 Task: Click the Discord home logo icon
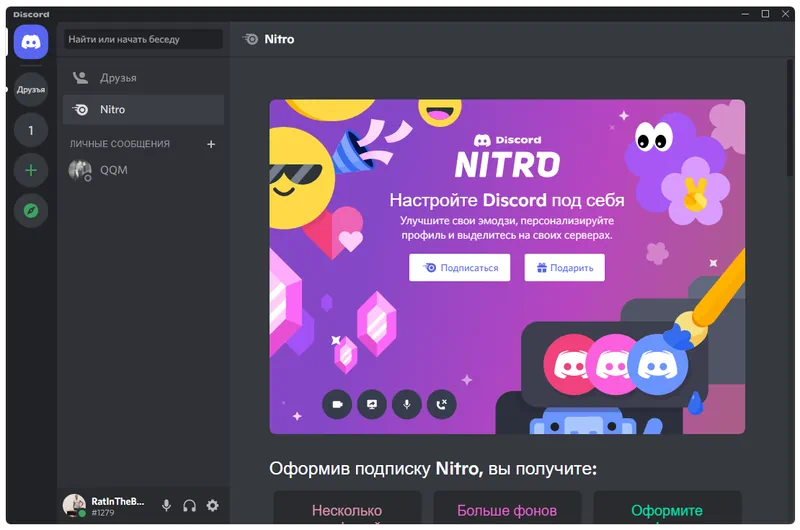pyautogui.click(x=31, y=43)
